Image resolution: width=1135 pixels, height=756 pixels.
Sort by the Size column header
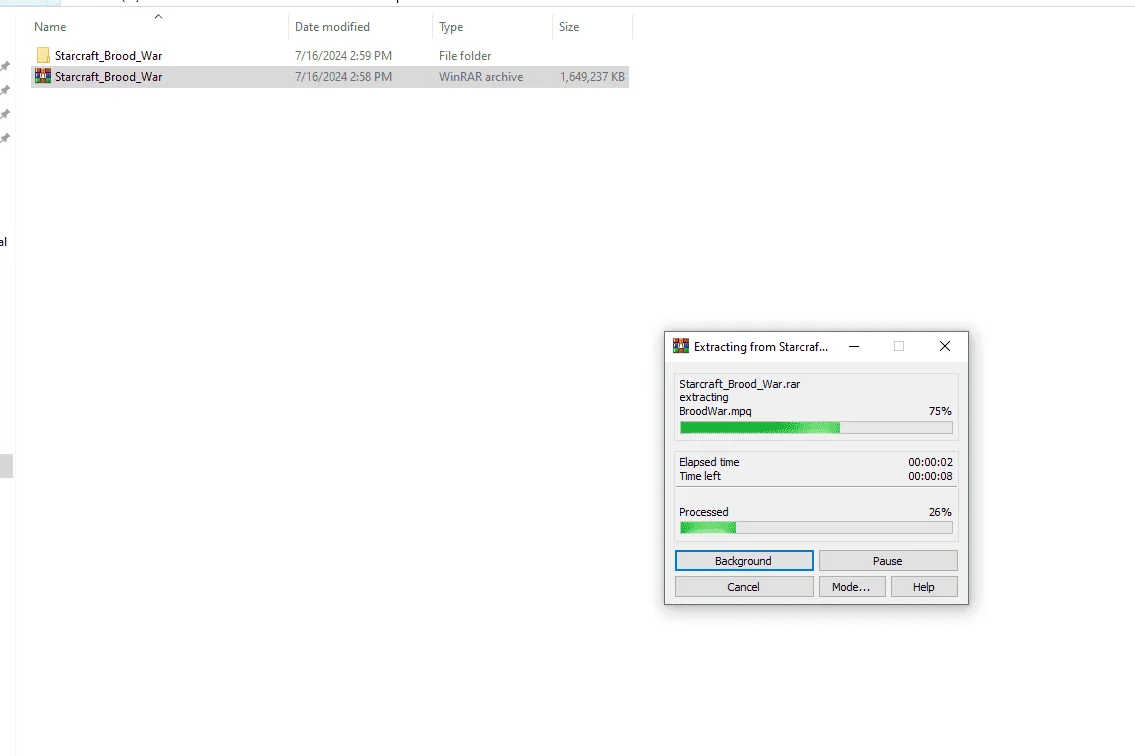tap(569, 27)
